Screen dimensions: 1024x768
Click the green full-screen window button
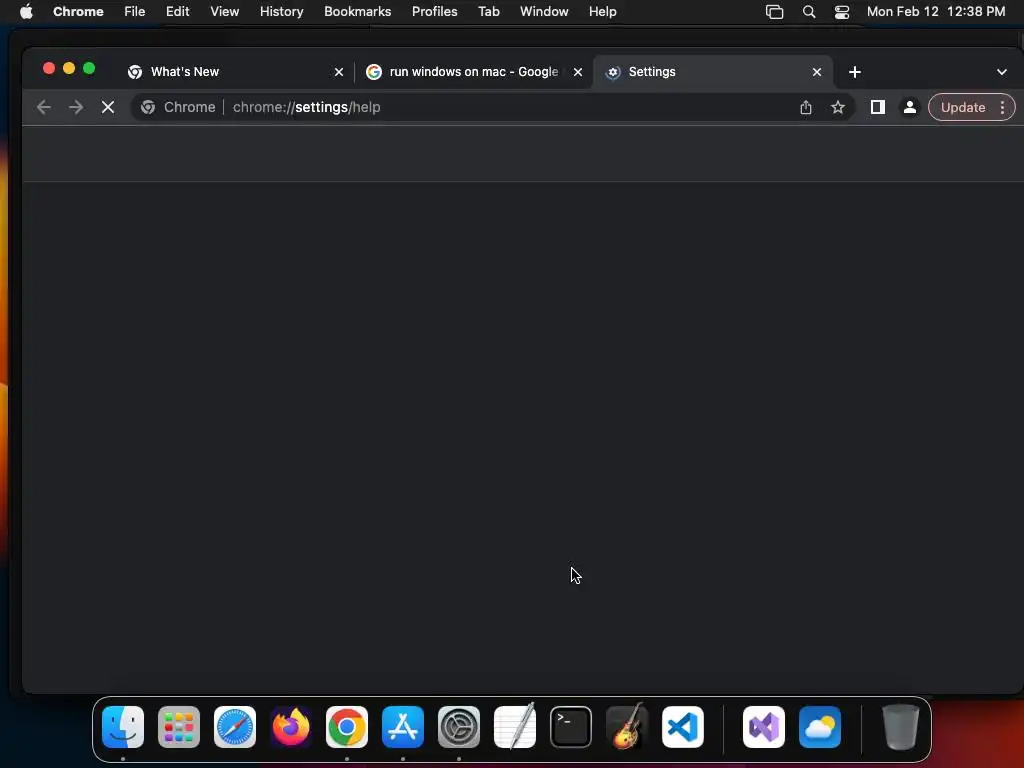[89, 68]
